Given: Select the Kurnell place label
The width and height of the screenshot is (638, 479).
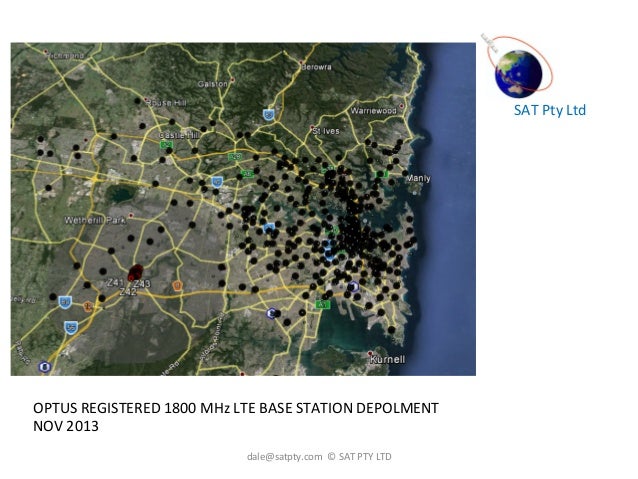Looking at the screenshot, I should pyautogui.click(x=384, y=357).
